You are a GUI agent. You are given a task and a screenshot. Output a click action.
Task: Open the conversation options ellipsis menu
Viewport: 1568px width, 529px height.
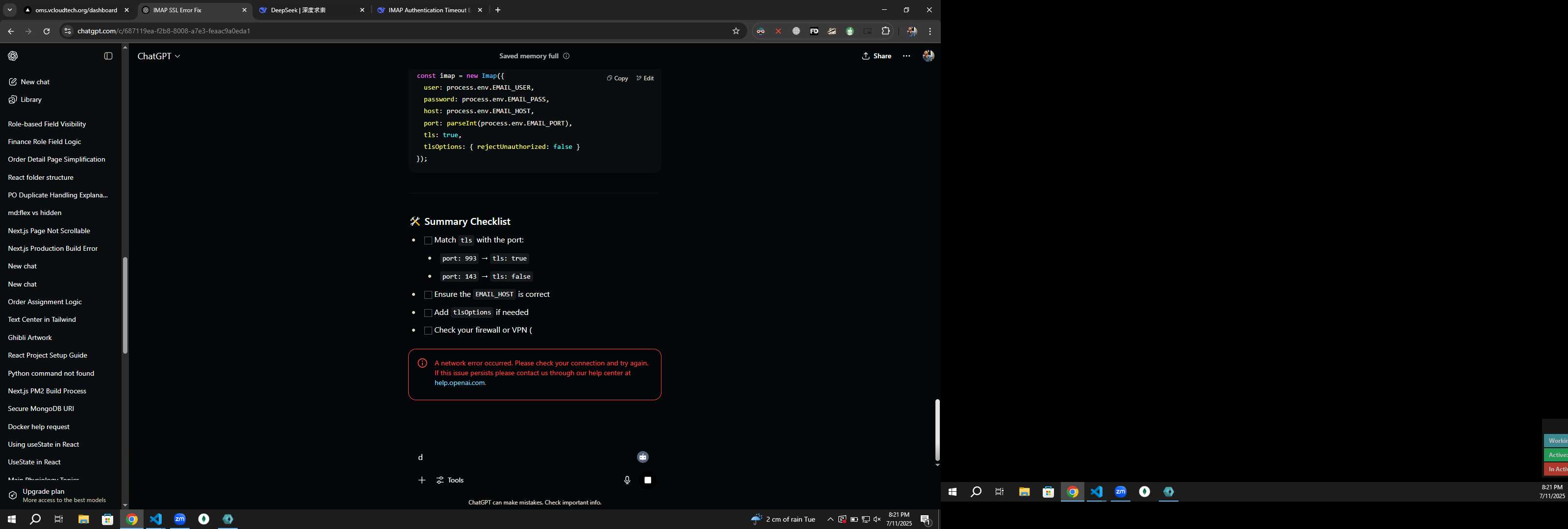906,56
